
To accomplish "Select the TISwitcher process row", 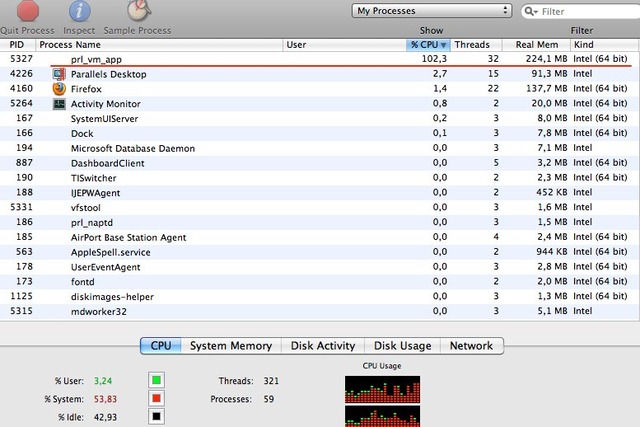I will point(320,178).
